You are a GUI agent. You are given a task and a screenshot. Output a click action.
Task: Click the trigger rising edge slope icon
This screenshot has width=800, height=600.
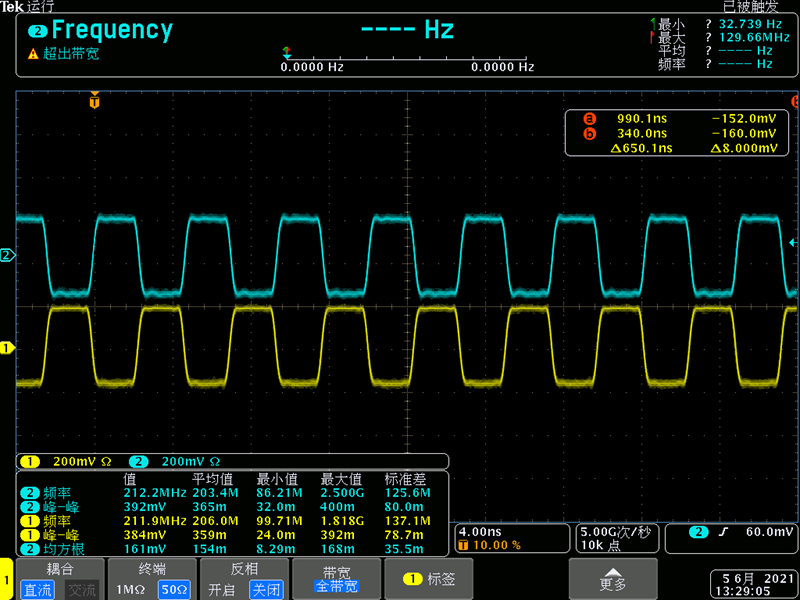719,531
